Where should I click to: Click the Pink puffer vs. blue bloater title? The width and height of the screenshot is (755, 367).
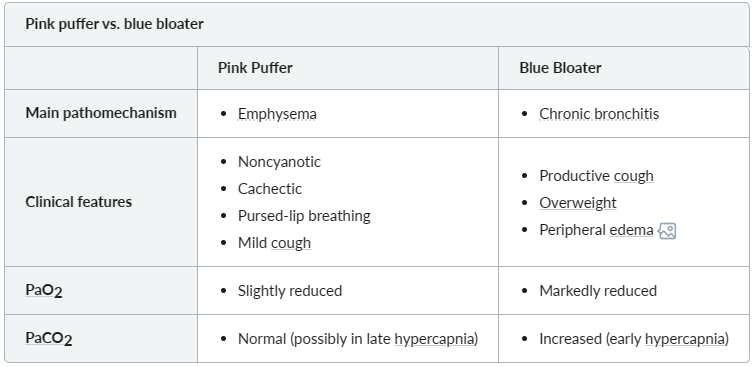[x=114, y=24]
